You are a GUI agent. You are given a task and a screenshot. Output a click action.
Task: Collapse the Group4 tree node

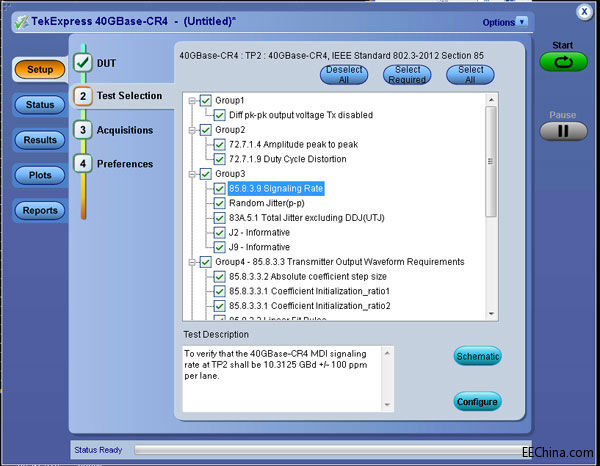pyautogui.click(x=192, y=262)
